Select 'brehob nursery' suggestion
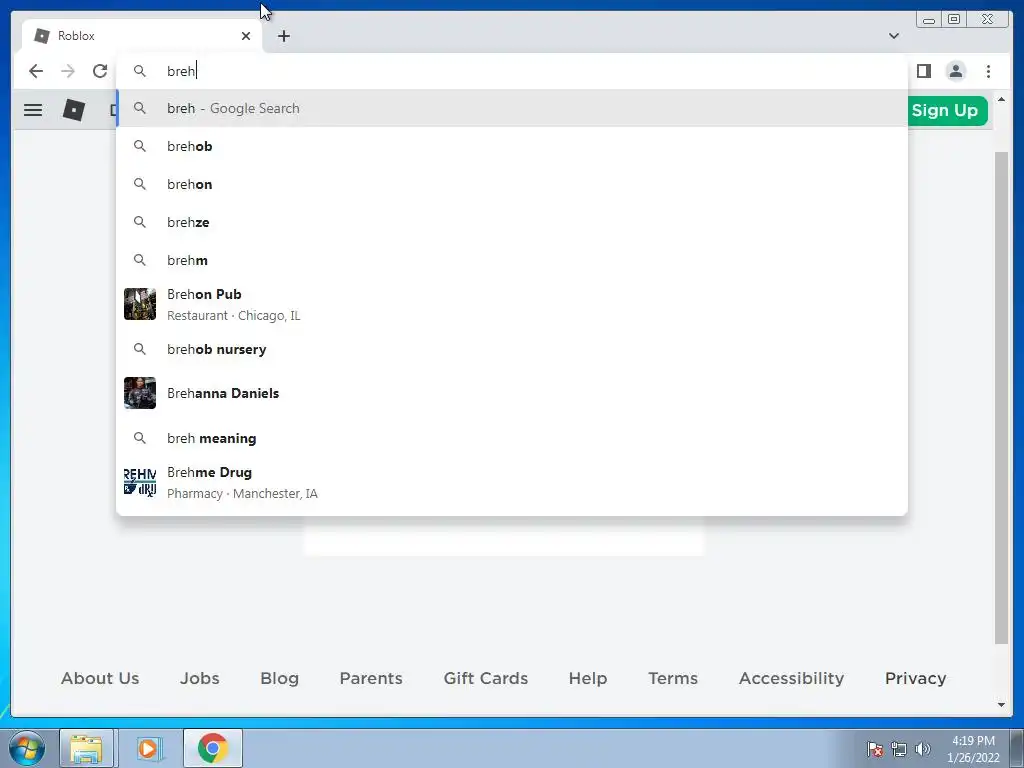The height and width of the screenshot is (768, 1024). [512, 349]
